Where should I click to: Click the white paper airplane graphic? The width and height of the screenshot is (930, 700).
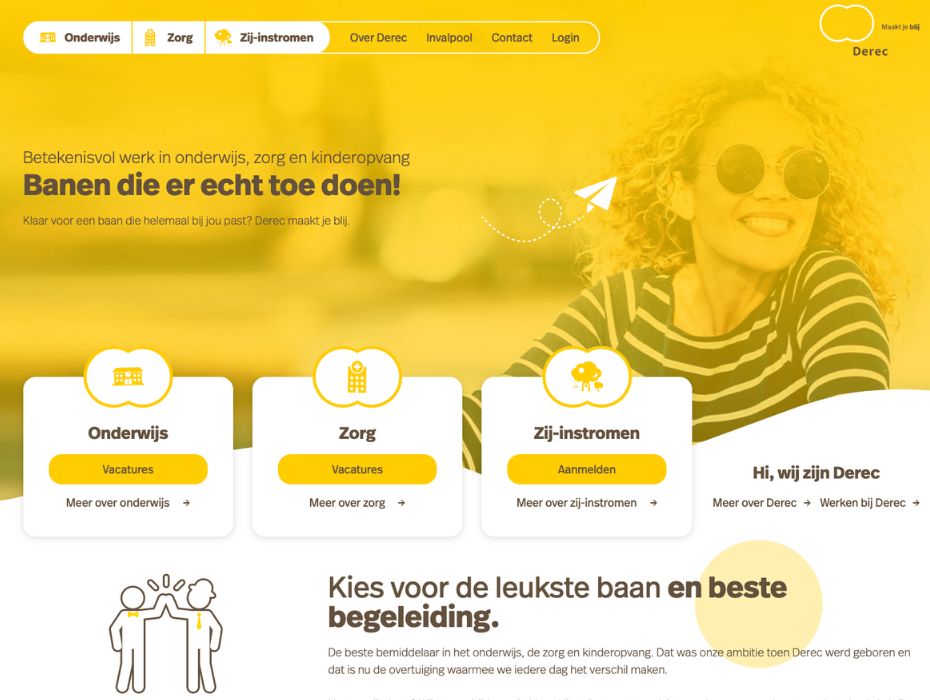coord(596,194)
